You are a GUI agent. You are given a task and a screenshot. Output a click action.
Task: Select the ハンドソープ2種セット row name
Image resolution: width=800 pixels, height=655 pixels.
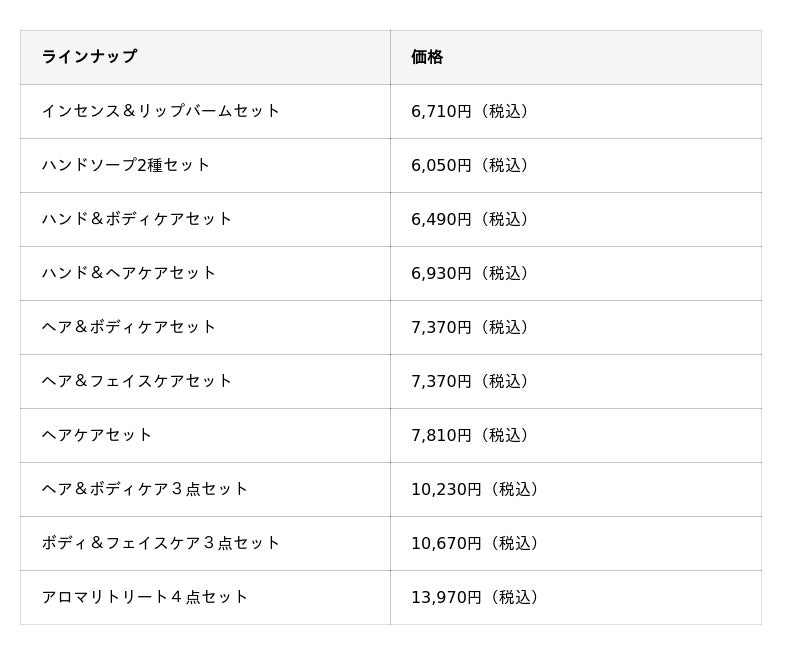[x=126, y=165]
